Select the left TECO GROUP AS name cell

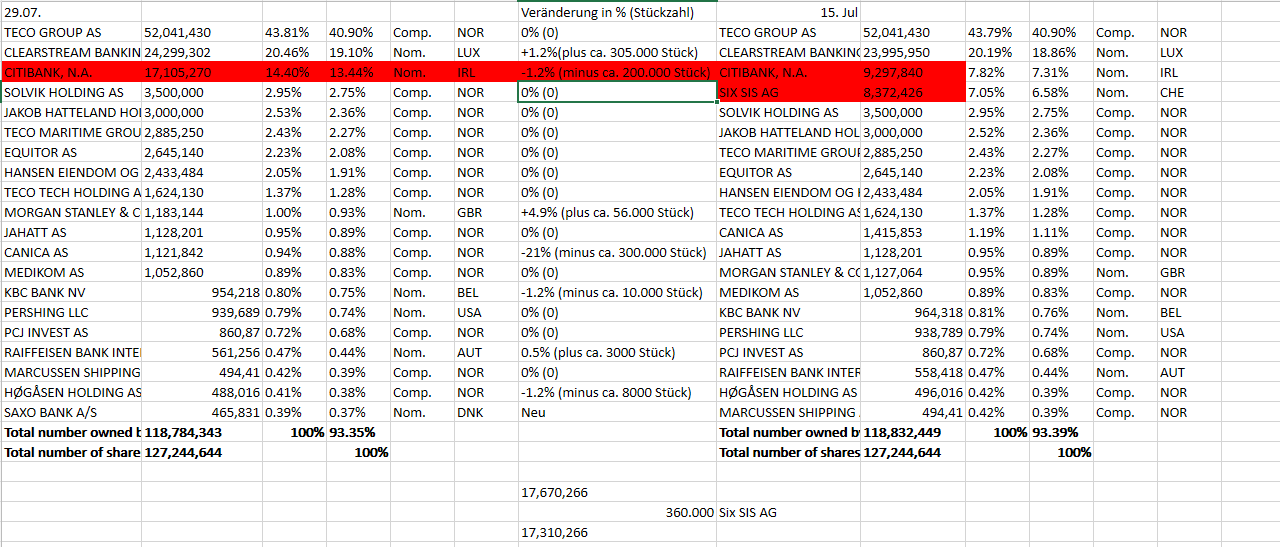(x=72, y=32)
